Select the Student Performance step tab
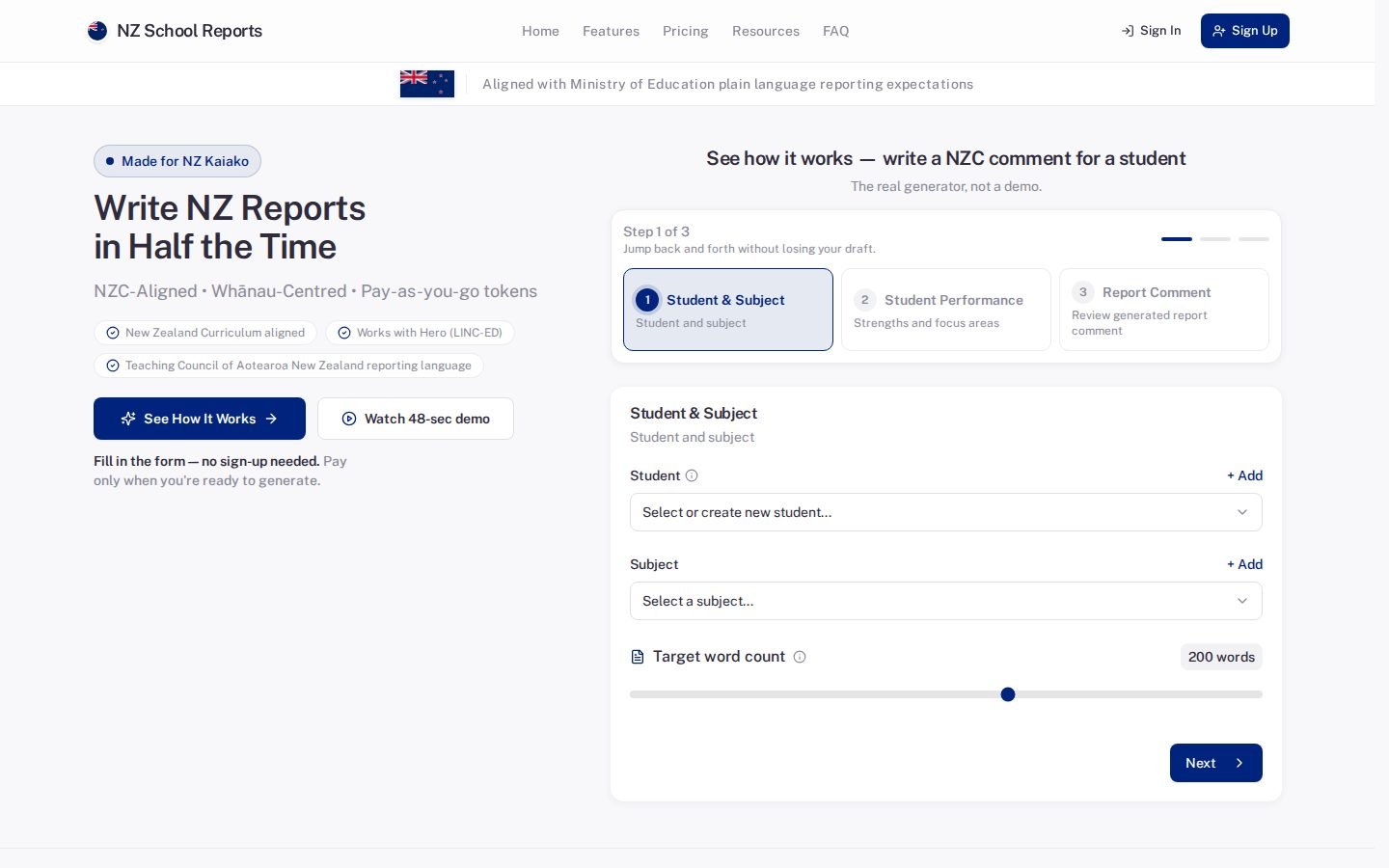 click(946, 310)
